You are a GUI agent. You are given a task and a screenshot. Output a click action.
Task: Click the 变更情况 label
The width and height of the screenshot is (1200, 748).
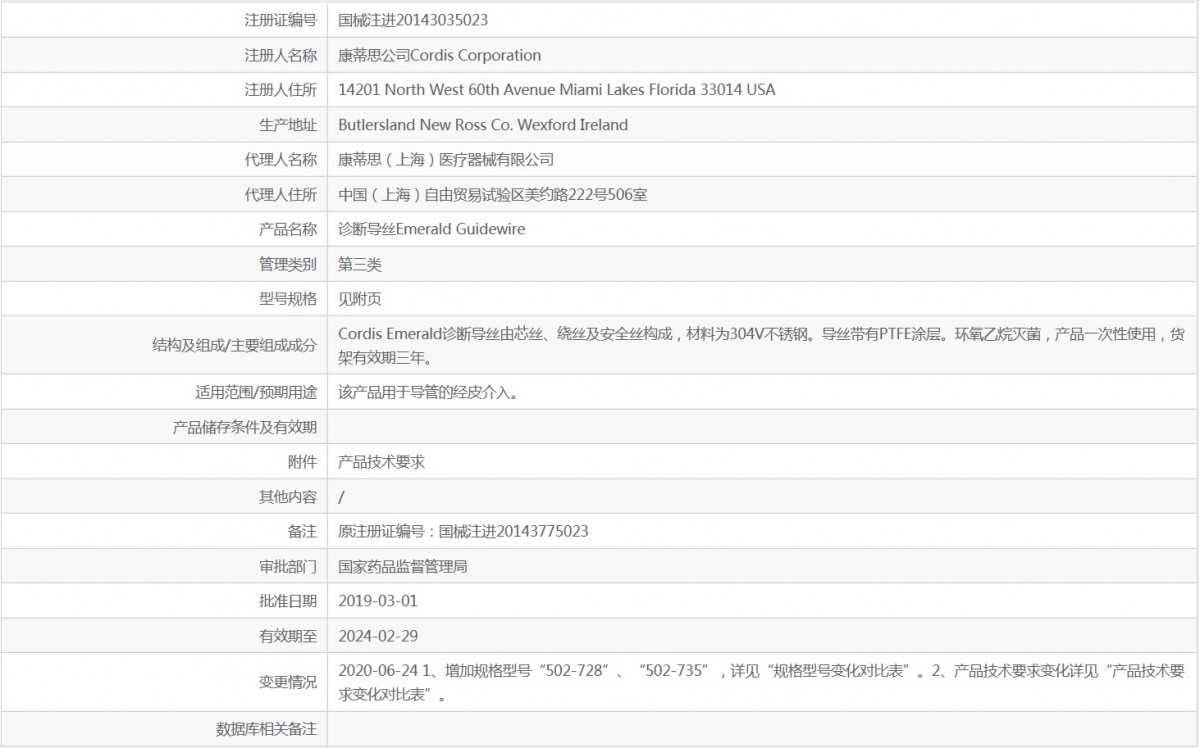(x=288, y=682)
